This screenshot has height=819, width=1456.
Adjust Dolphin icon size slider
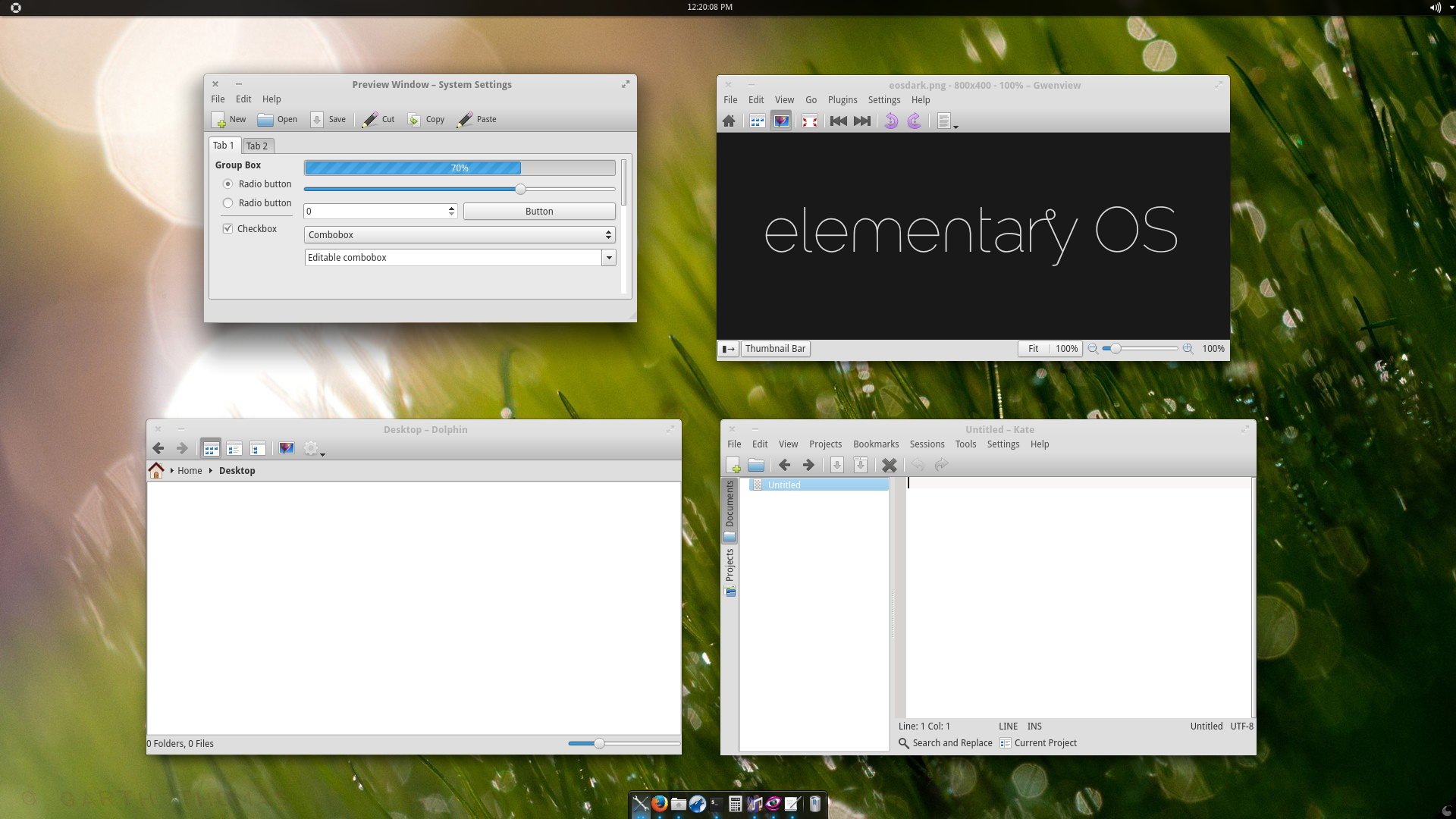pos(623,744)
